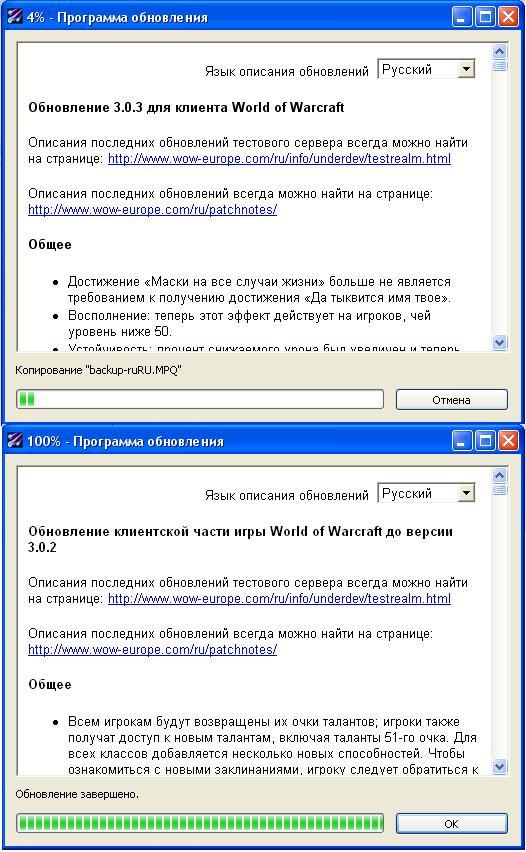Close the 4% updater window
The image size is (526, 852).
(x=508, y=17)
